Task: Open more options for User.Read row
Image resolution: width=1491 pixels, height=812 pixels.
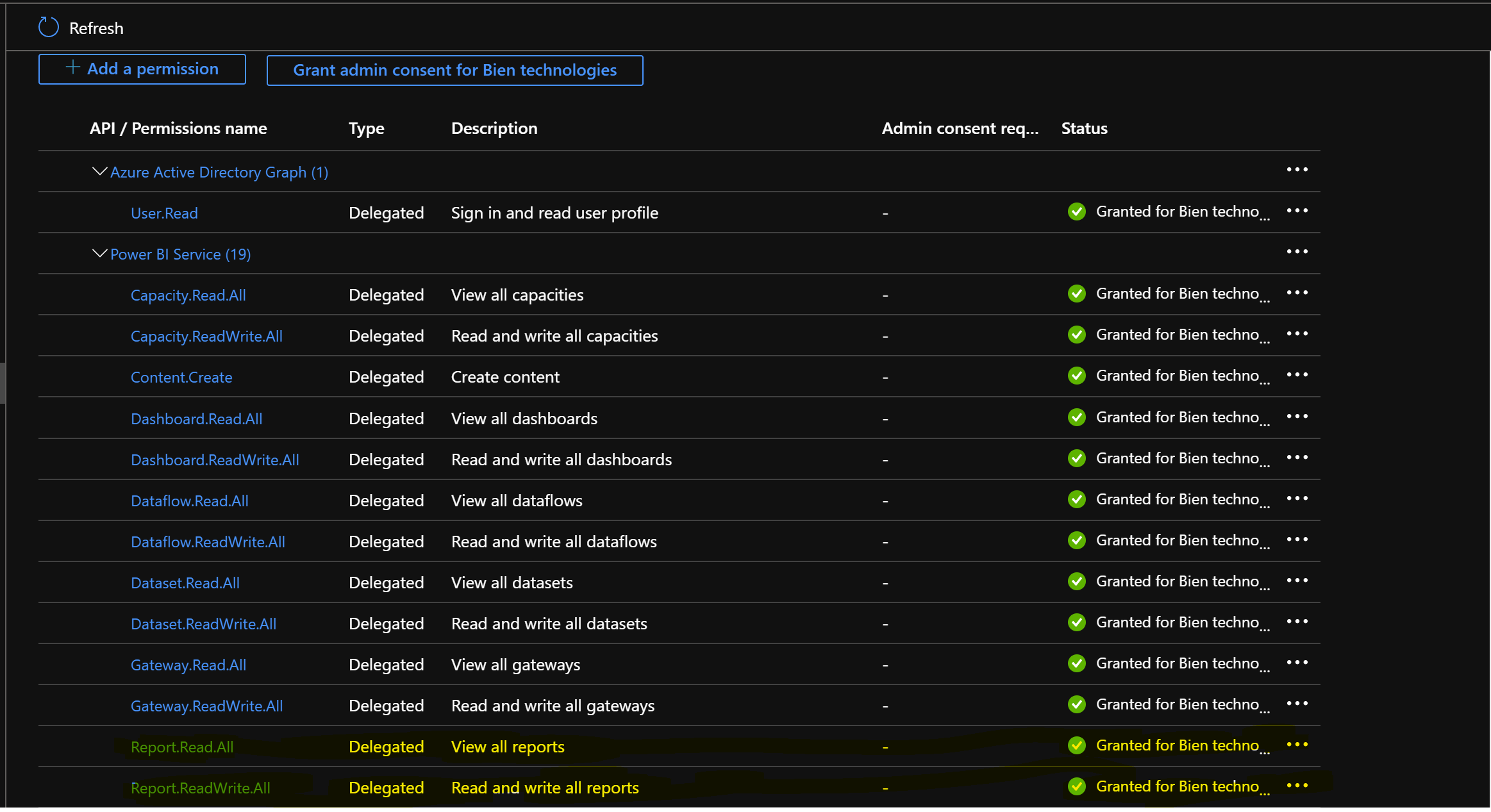Action: 1297,211
